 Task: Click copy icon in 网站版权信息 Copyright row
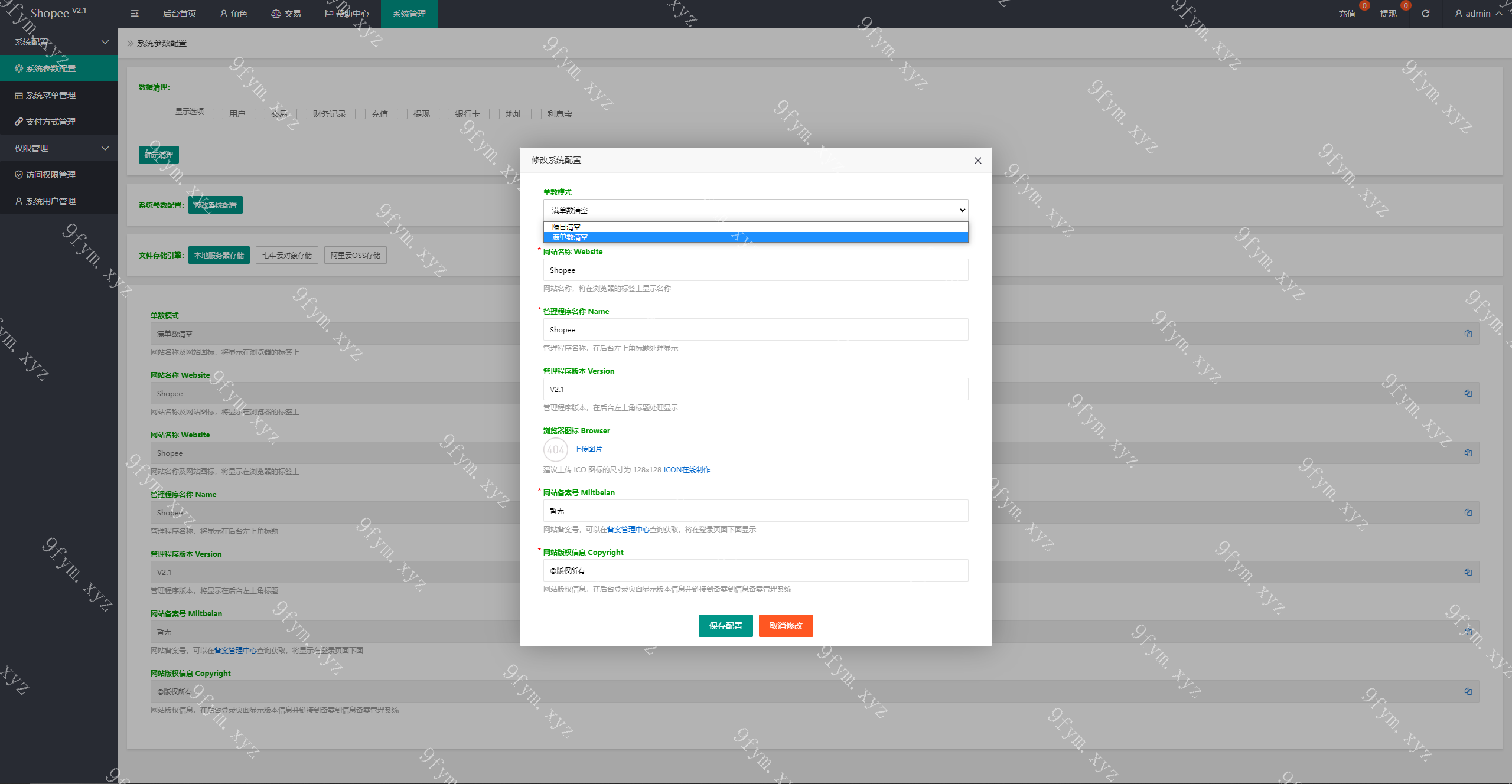[x=1468, y=691]
